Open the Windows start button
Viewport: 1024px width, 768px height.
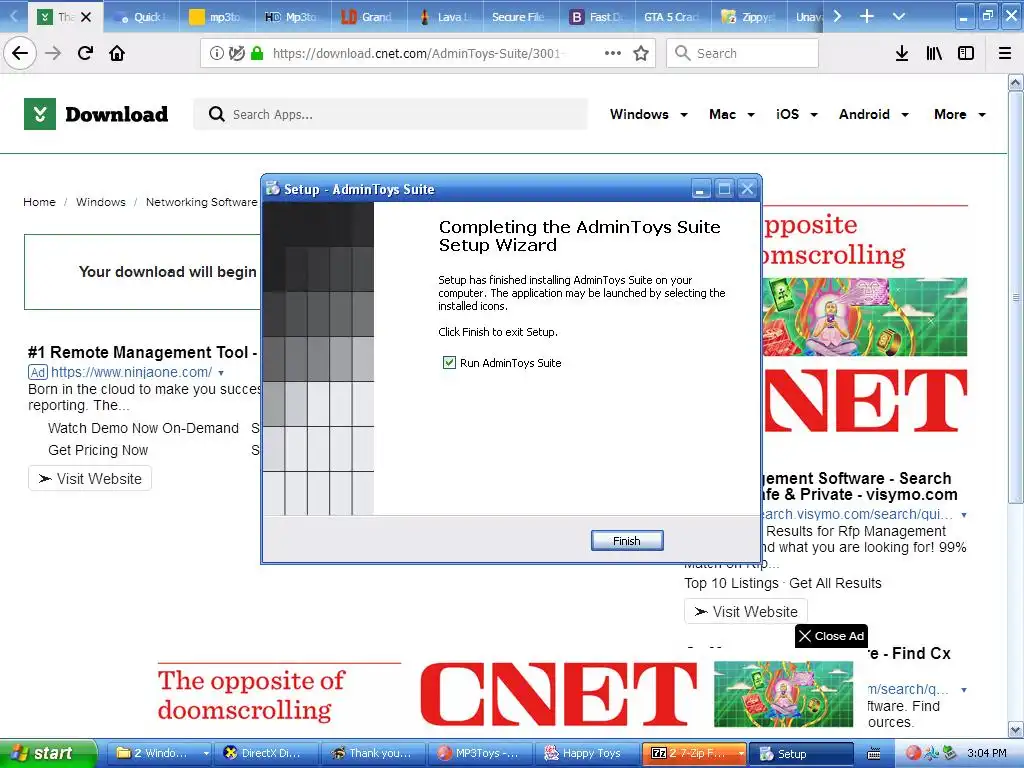click(x=48, y=754)
